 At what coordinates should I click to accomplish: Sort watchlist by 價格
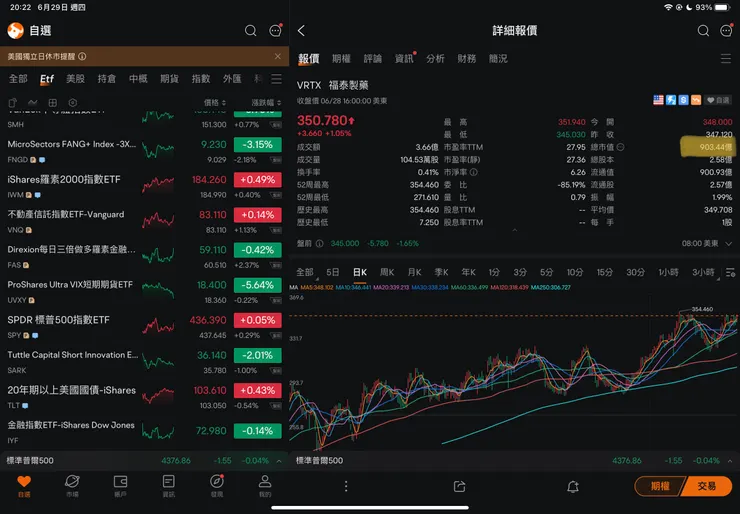click(x=215, y=103)
